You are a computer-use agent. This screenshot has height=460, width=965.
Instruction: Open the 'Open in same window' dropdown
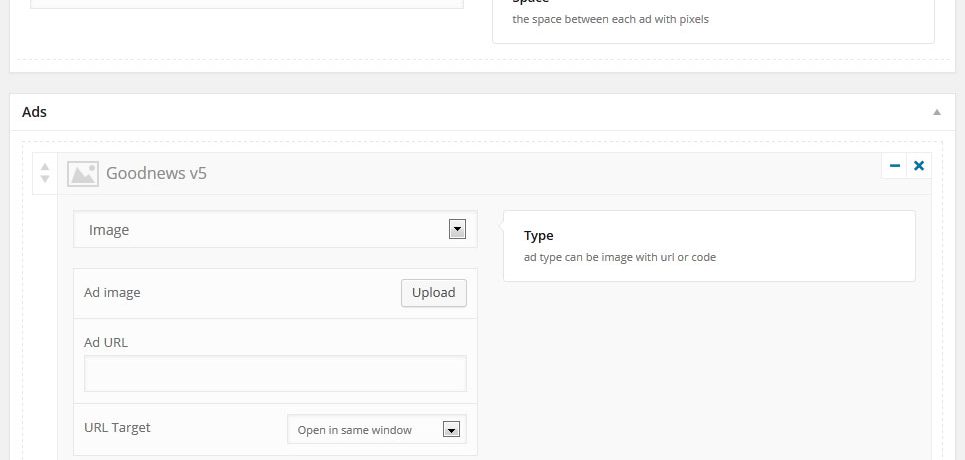click(377, 429)
